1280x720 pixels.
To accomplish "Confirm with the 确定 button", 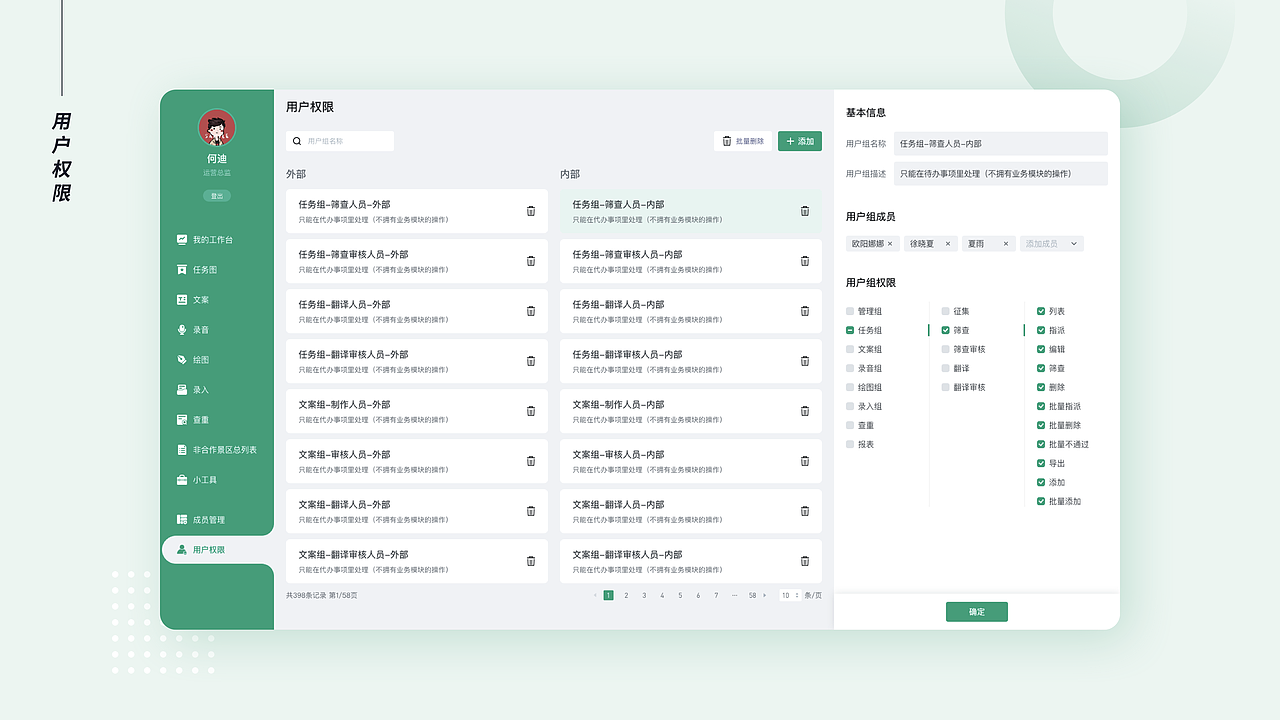I will (x=977, y=612).
